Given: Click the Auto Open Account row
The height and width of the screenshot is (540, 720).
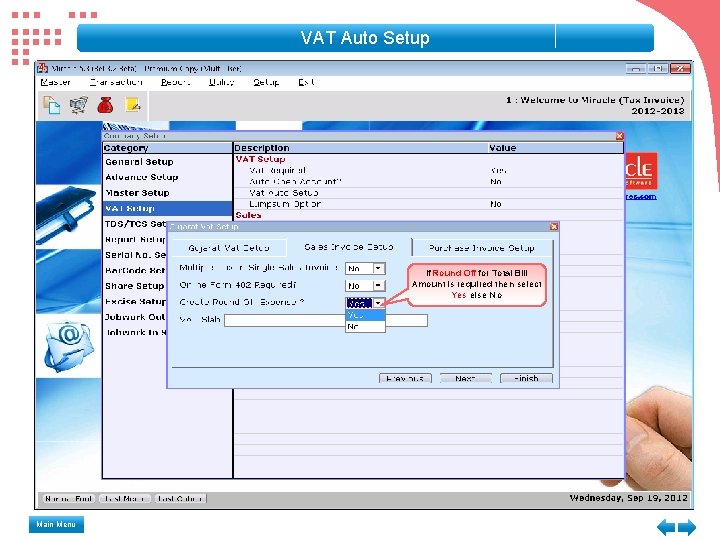Looking at the screenshot, I should (x=428, y=182).
